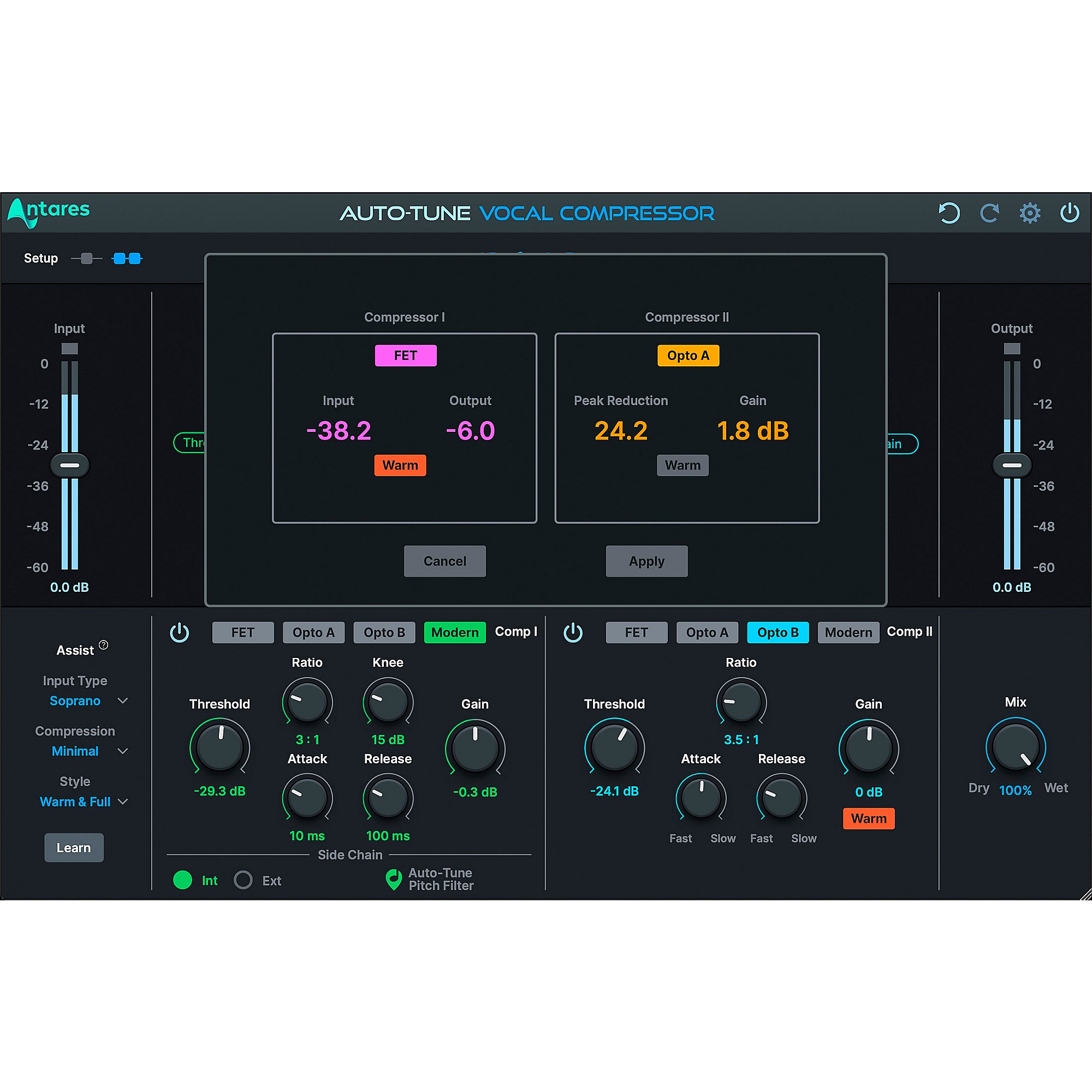Select Opto B mode for Comp II
The height and width of the screenshot is (1092, 1092).
tap(778, 632)
